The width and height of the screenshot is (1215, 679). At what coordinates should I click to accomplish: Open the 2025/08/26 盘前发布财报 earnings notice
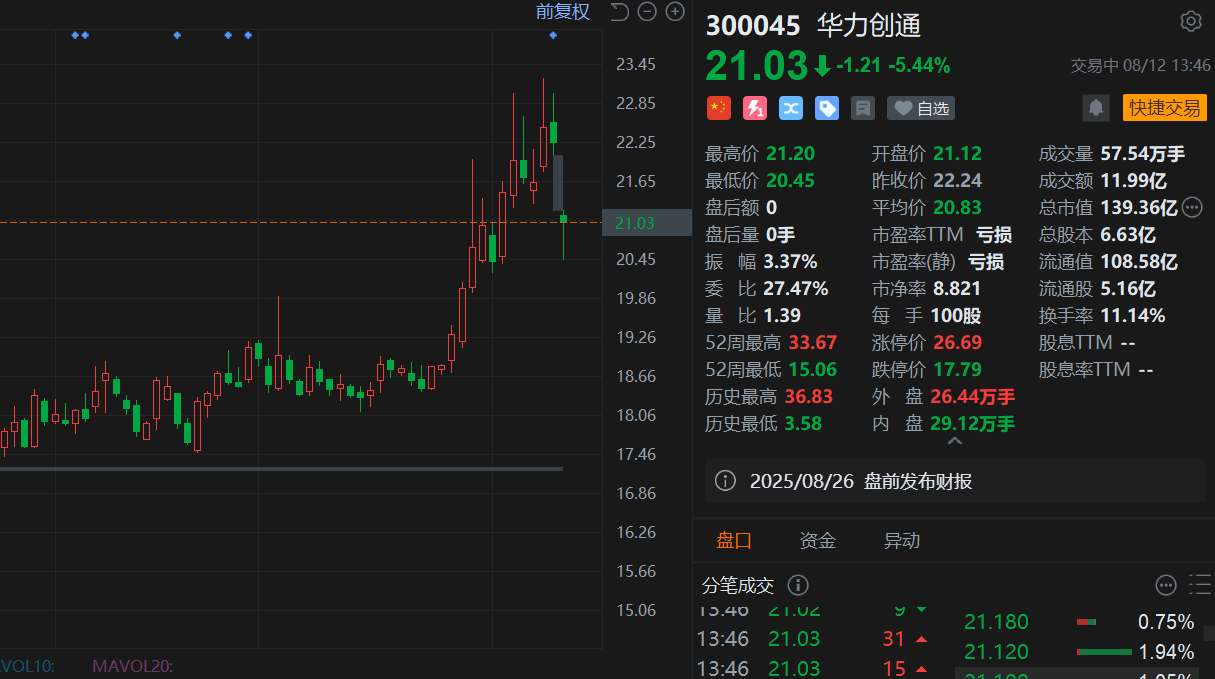(956, 481)
